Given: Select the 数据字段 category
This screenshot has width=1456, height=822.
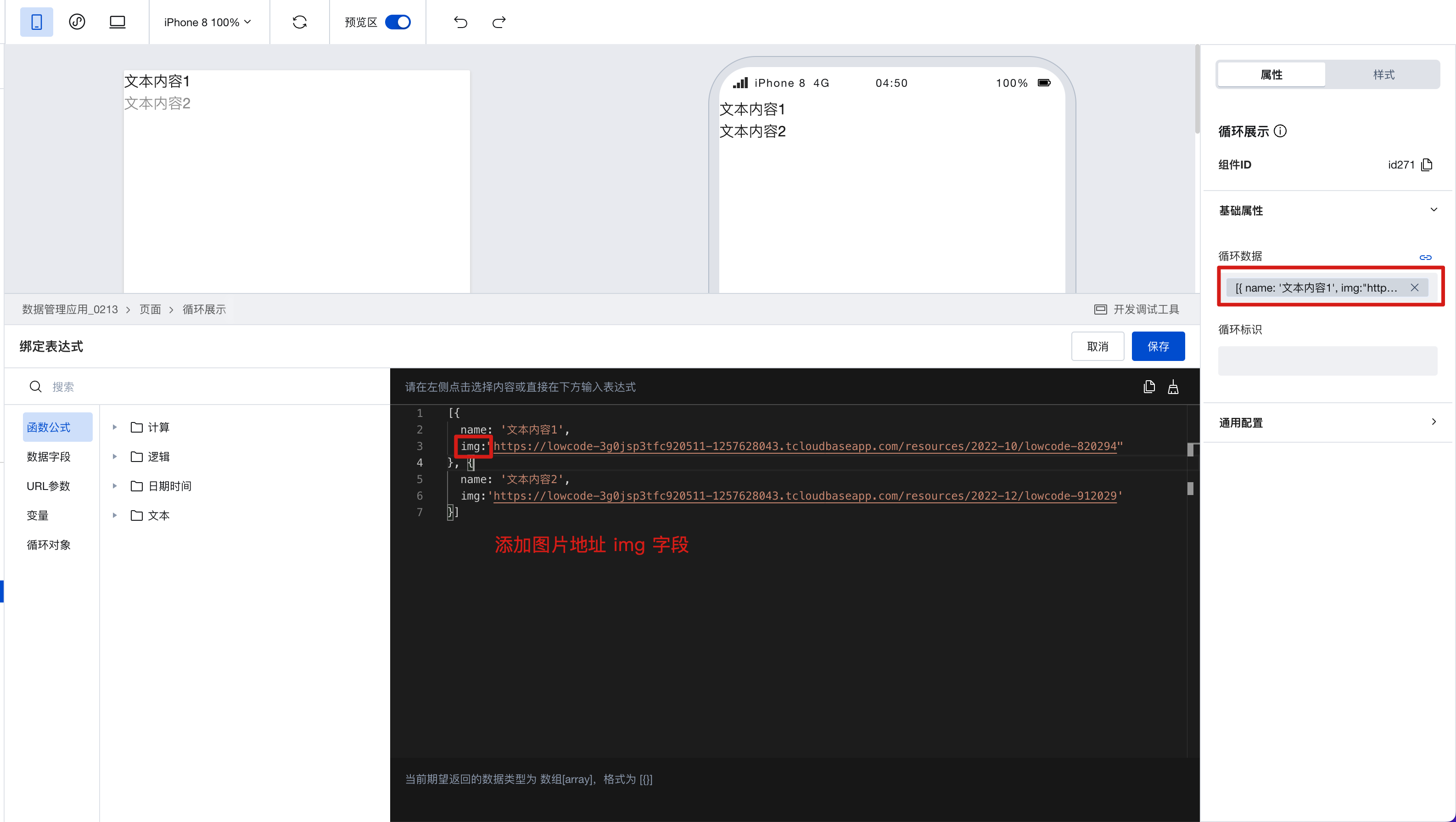Looking at the screenshot, I should point(49,456).
